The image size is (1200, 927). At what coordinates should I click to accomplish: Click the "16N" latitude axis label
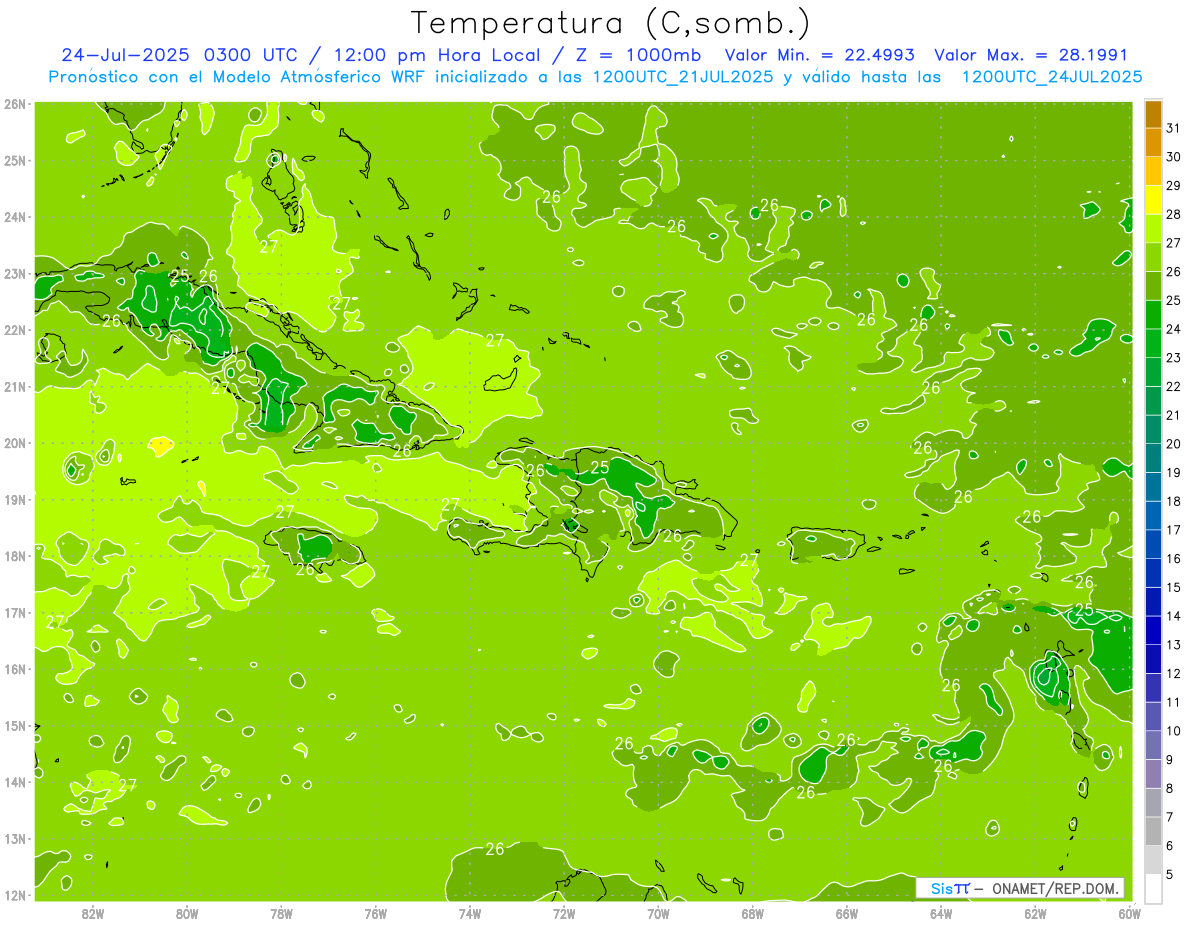(x=15, y=669)
